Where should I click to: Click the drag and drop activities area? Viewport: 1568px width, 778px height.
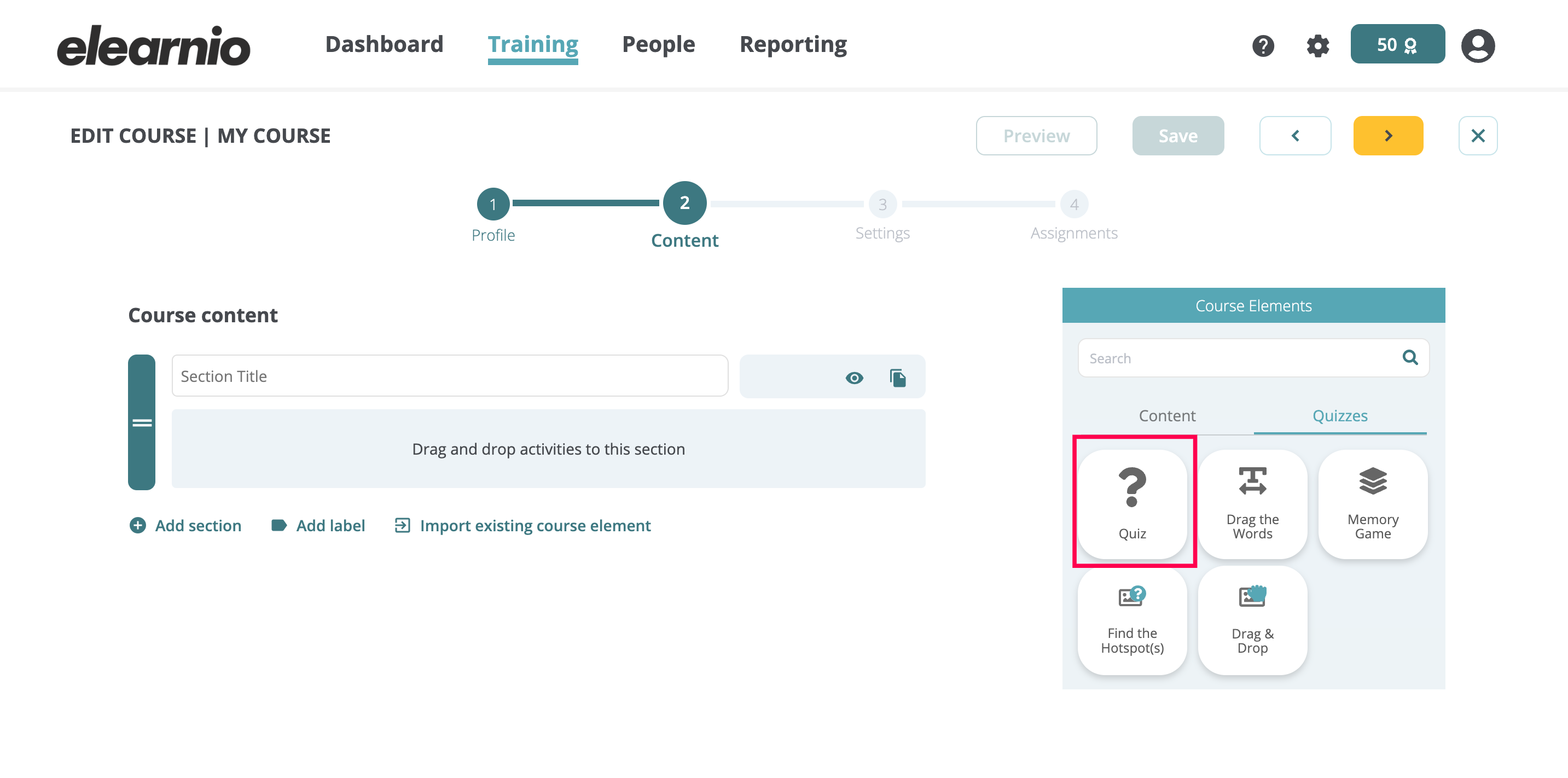tap(548, 449)
